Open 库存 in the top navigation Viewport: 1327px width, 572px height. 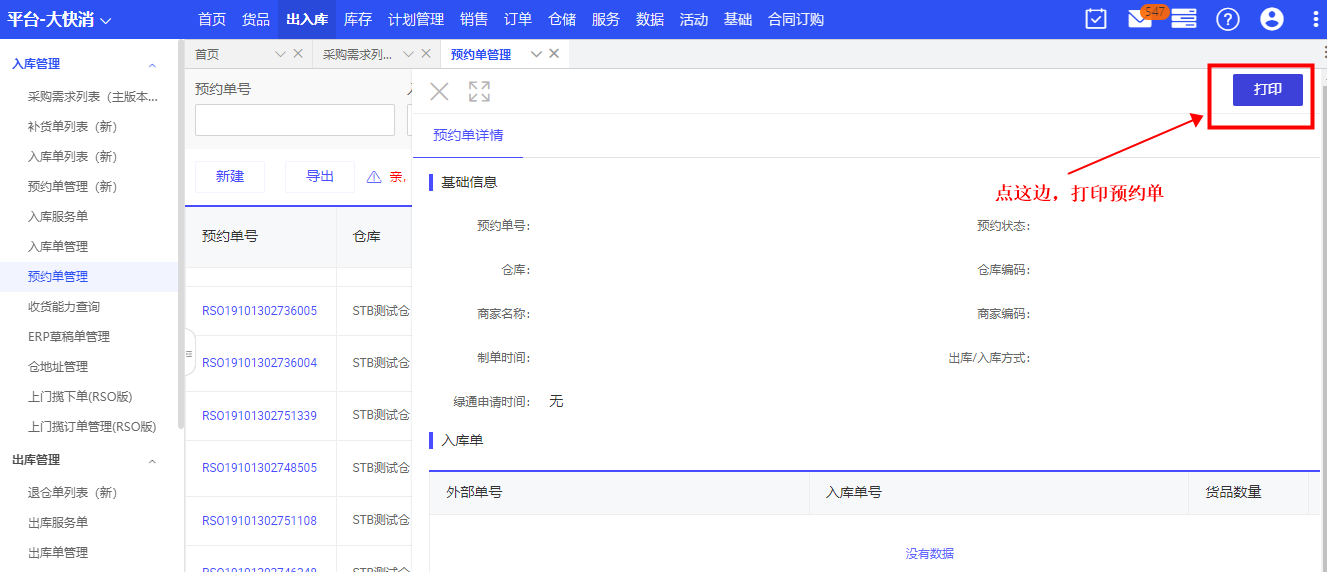coord(358,20)
